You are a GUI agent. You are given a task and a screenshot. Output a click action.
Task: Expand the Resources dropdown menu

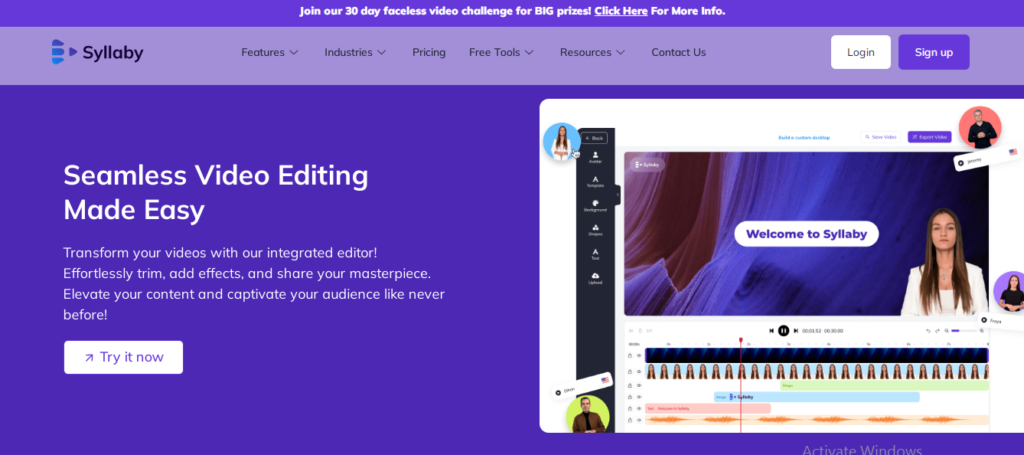point(592,52)
